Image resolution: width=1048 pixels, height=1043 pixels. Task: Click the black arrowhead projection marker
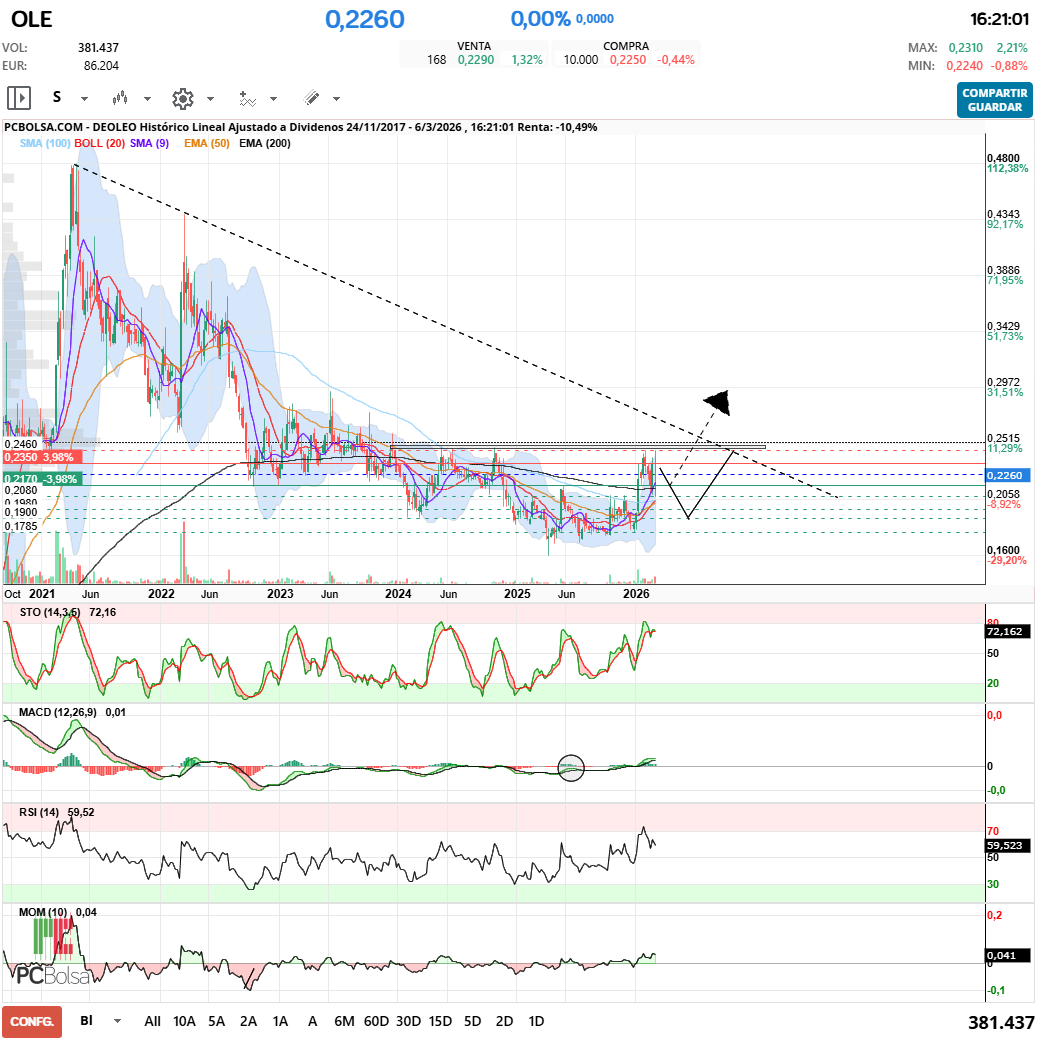[718, 402]
